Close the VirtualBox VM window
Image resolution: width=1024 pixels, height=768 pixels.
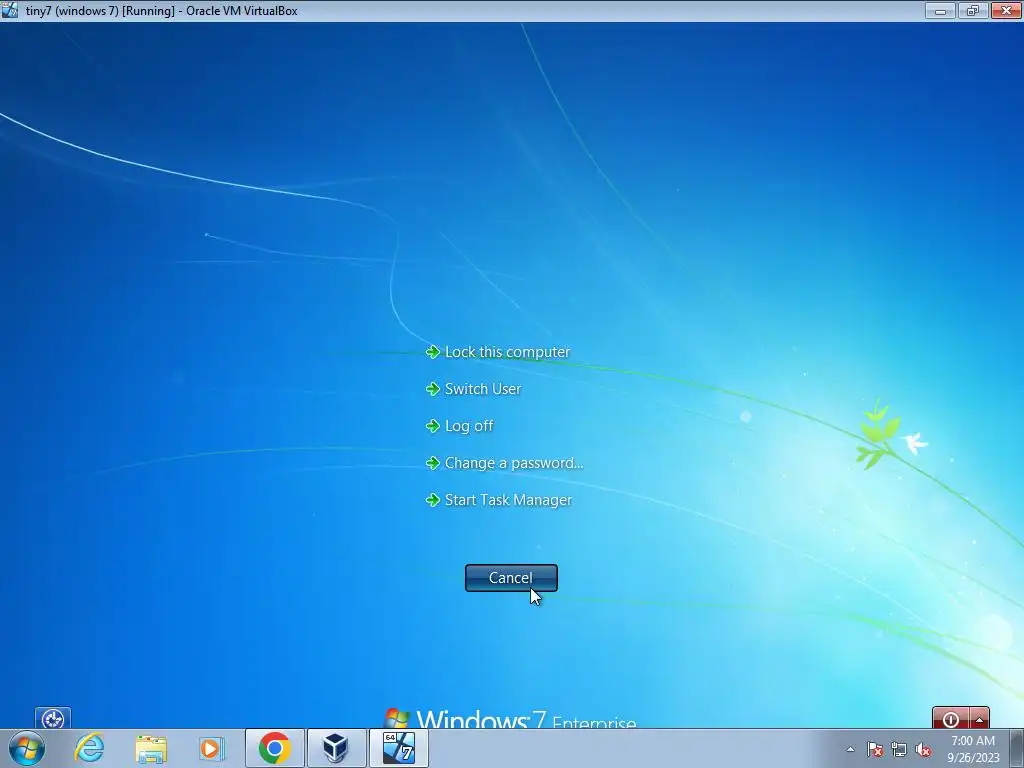pyautogui.click(x=1006, y=10)
